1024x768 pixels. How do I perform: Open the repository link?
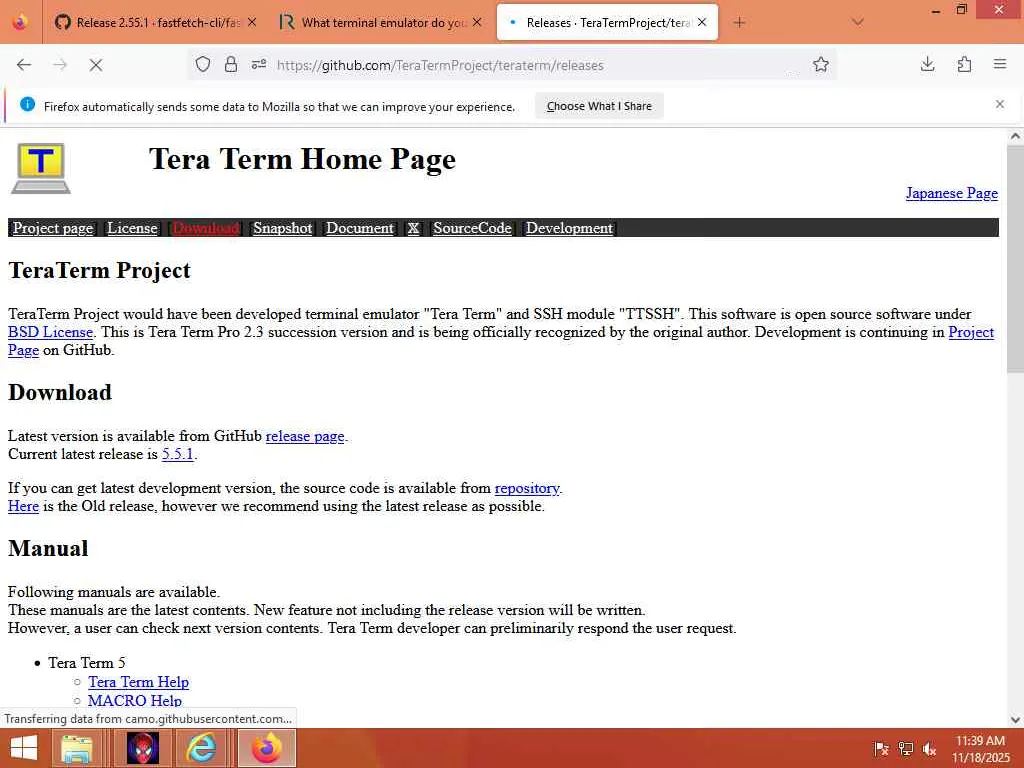point(527,488)
